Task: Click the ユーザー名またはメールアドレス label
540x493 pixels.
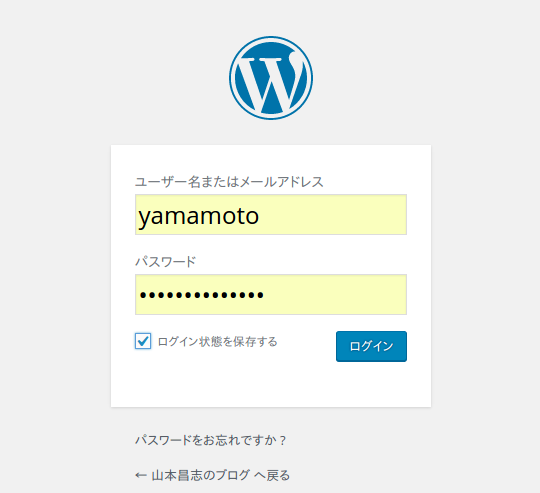Action: point(229,182)
